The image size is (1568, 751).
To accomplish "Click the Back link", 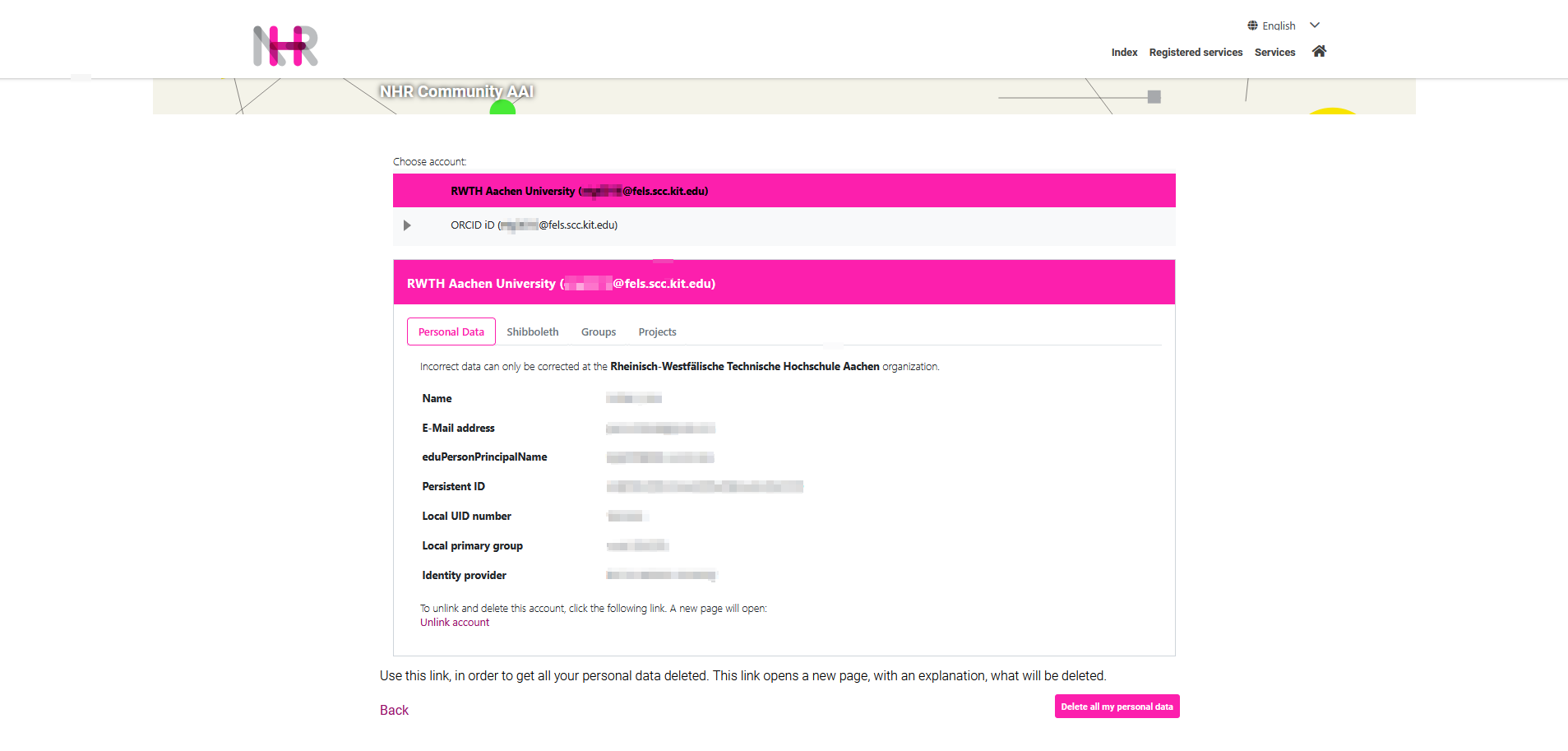I will coord(394,710).
